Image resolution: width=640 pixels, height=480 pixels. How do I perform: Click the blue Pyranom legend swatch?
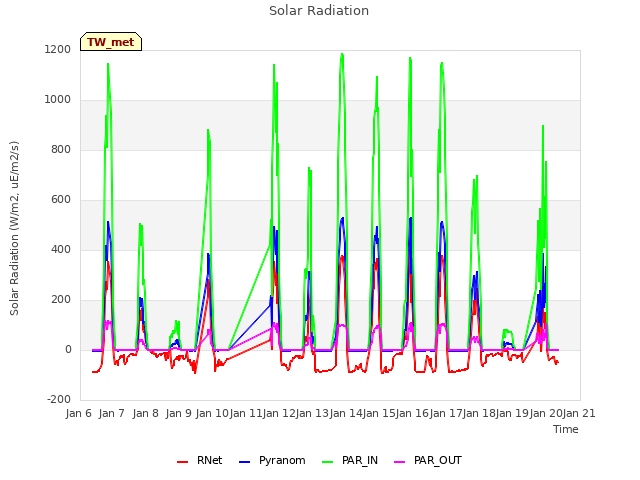point(244,462)
